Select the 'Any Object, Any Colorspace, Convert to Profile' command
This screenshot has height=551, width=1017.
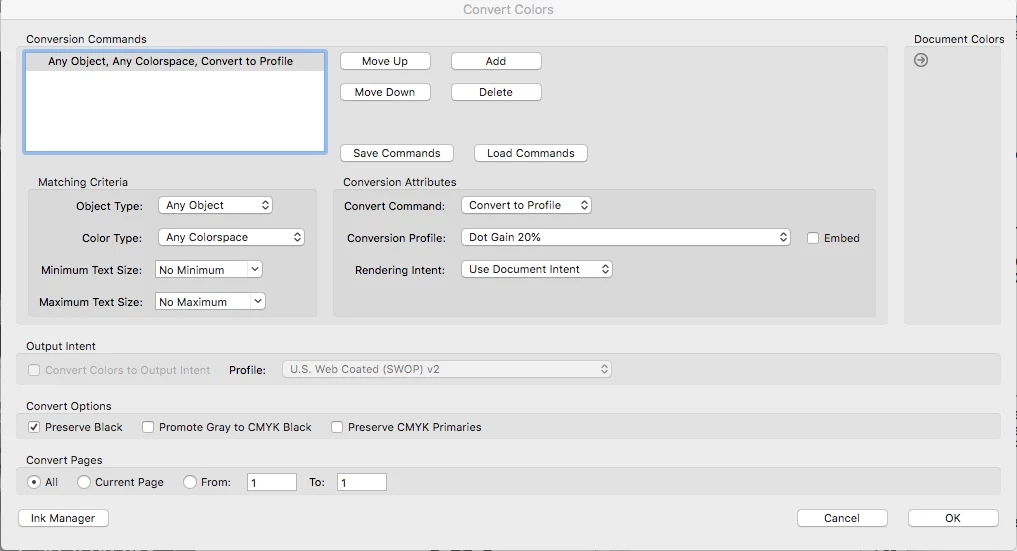[x=174, y=62]
